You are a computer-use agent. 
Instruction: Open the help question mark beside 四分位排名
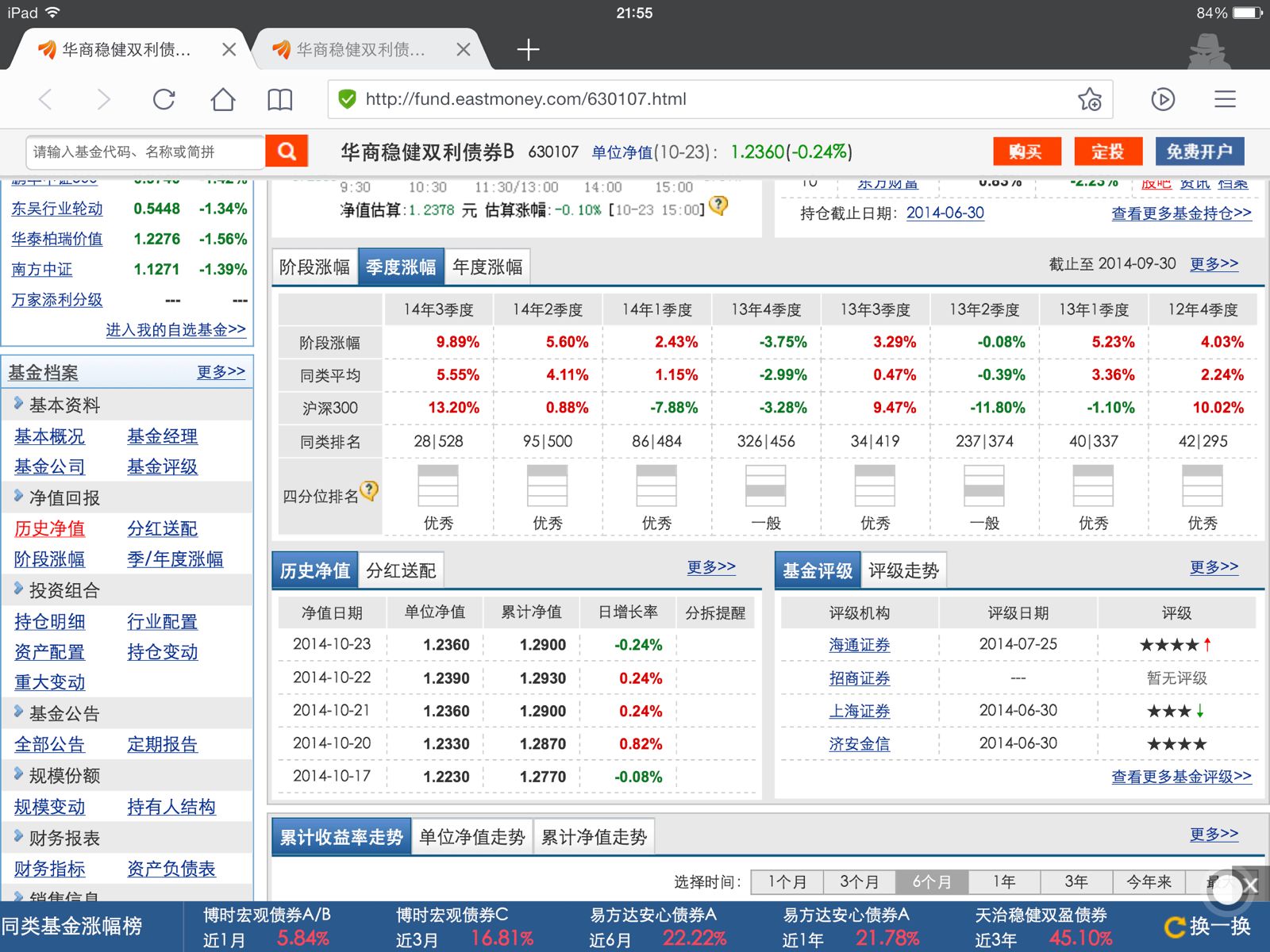[x=369, y=491]
